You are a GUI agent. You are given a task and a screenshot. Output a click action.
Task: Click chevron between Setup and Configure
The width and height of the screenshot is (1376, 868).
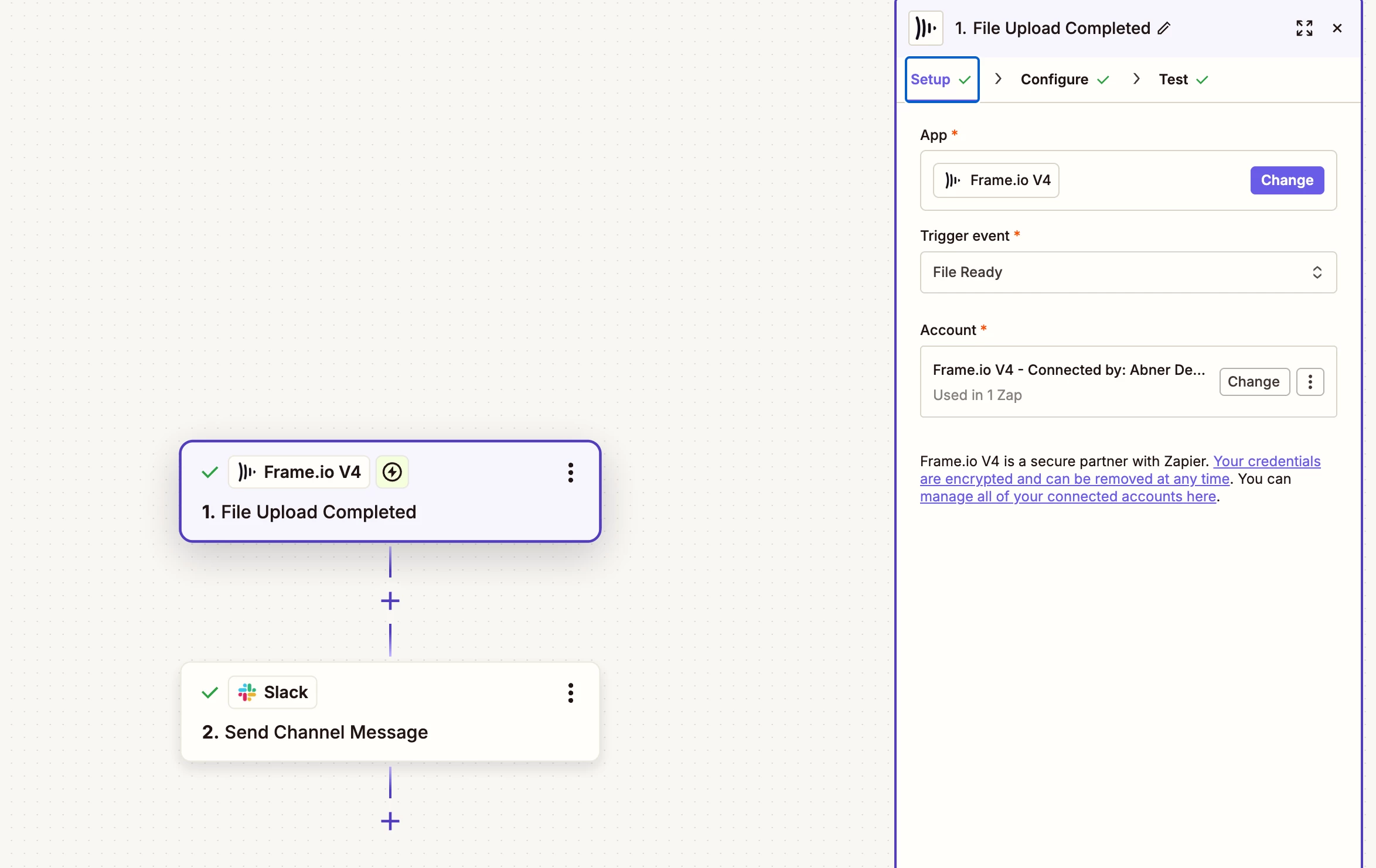999,79
